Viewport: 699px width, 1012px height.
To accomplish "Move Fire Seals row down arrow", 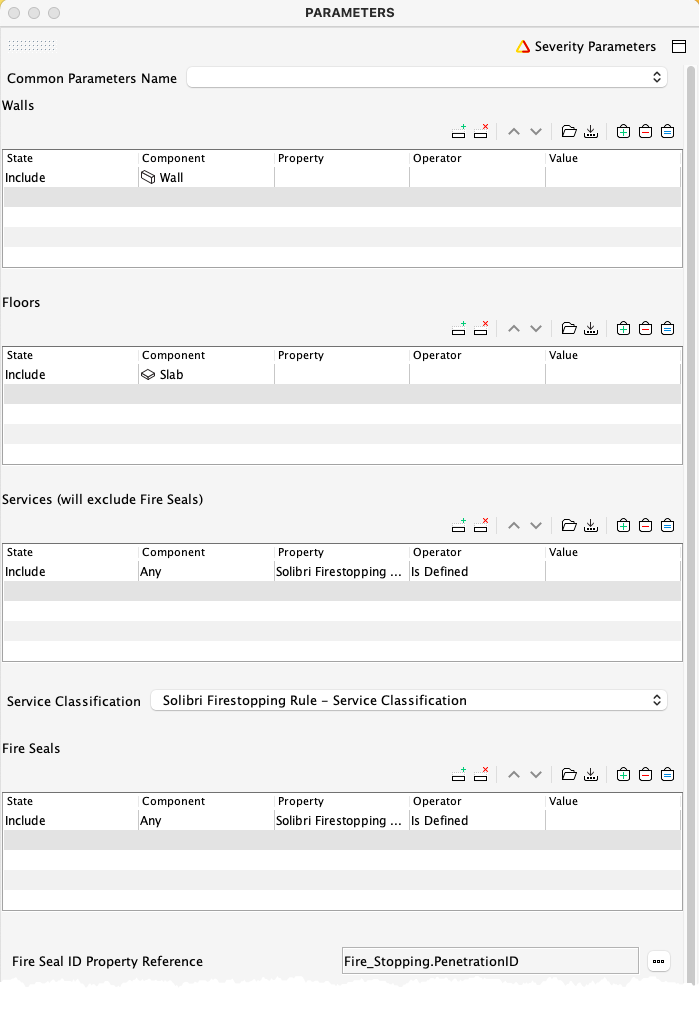I will pos(536,774).
